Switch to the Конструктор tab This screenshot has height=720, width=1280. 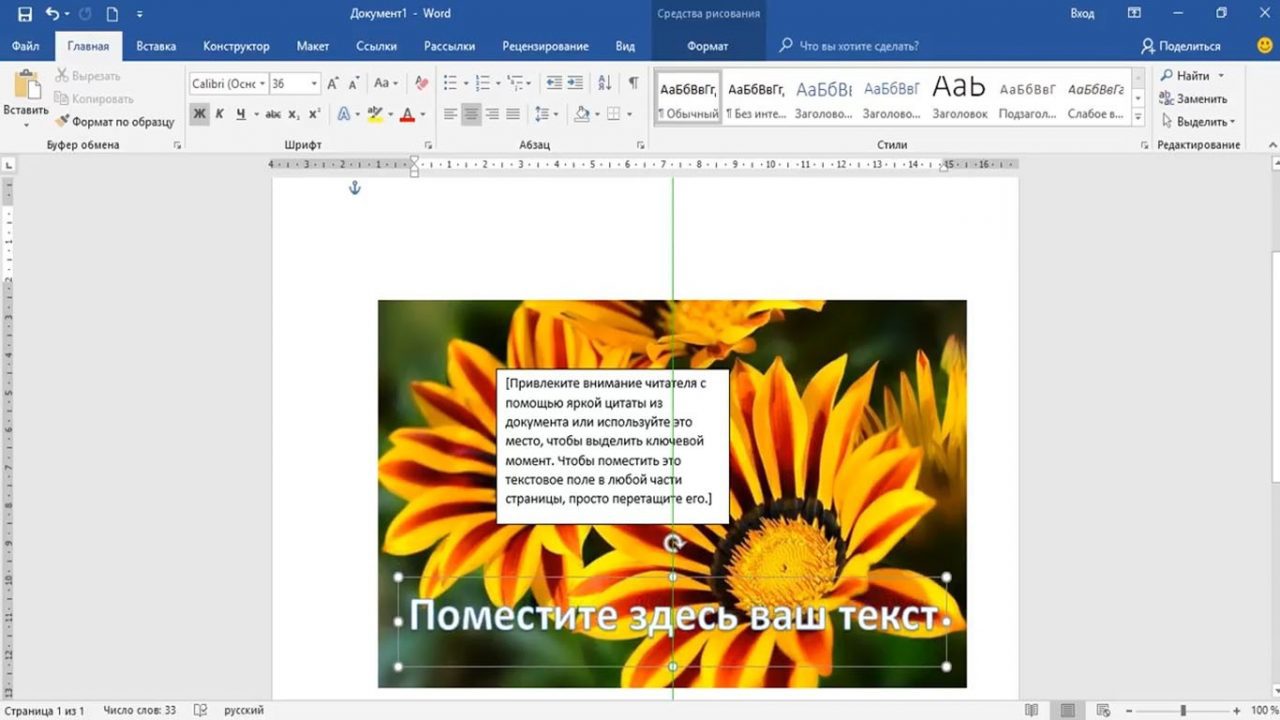click(x=236, y=46)
